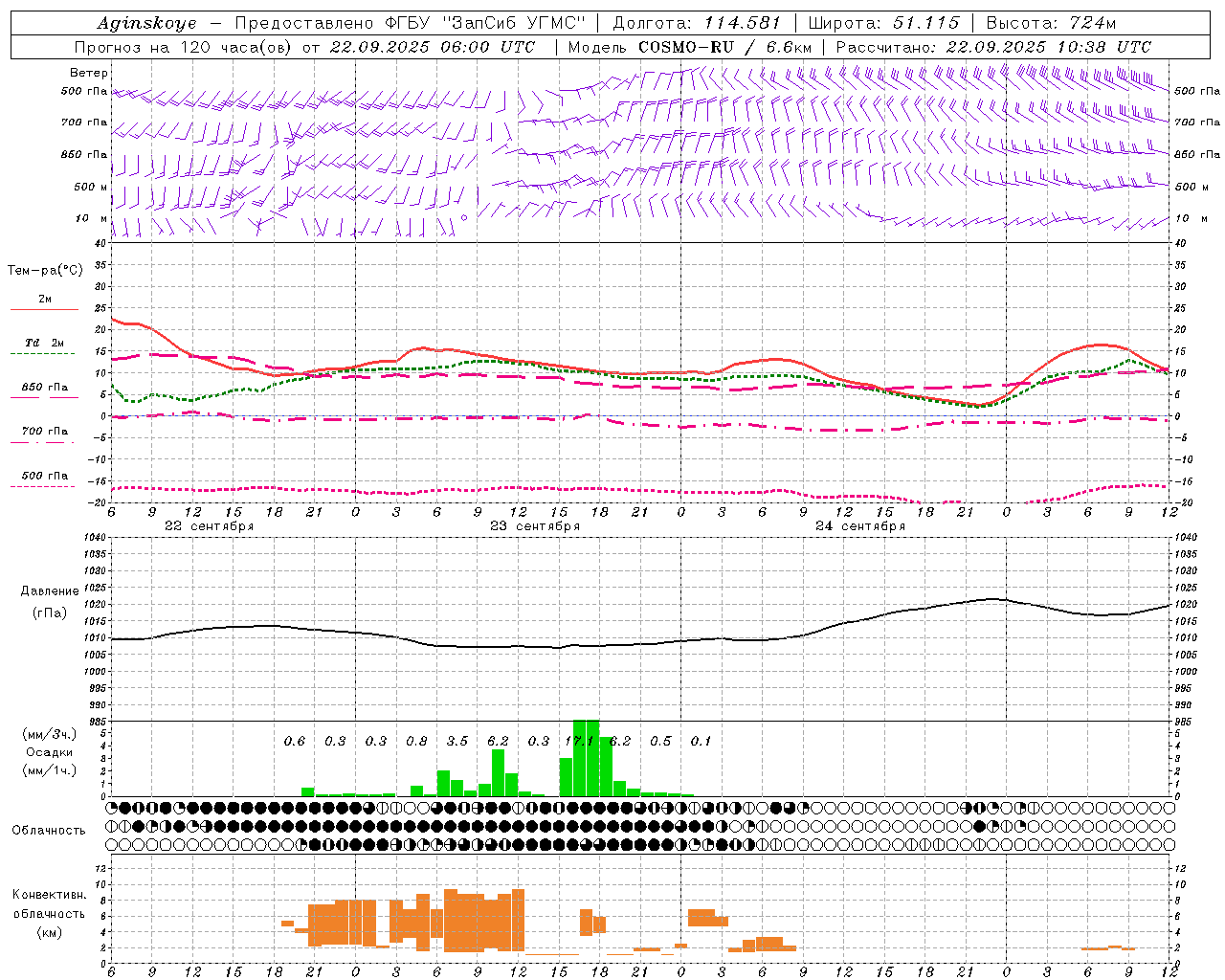Click the dashed line sample under 'Td 2м'

tap(43, 353)
